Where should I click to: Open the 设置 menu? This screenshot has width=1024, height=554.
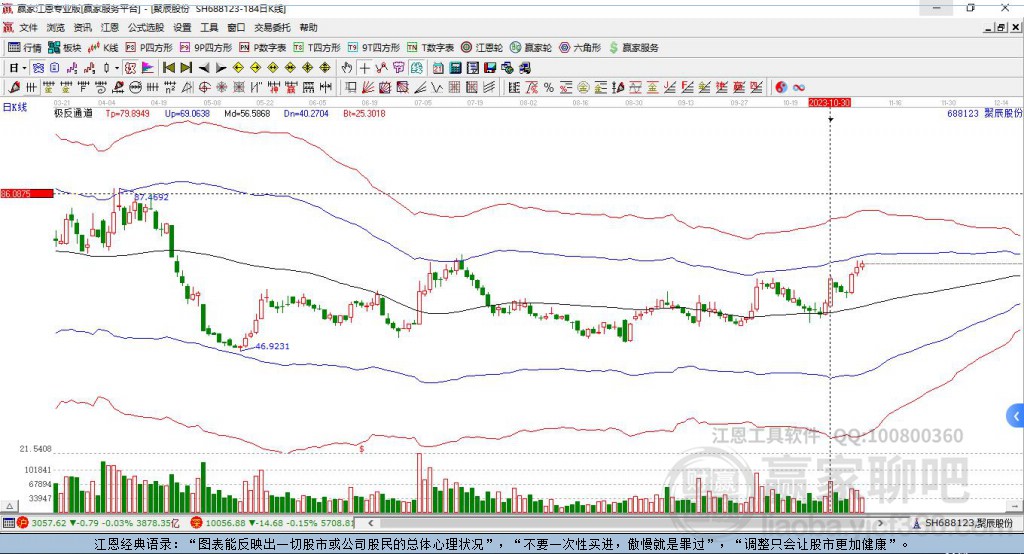pos(182,27)
